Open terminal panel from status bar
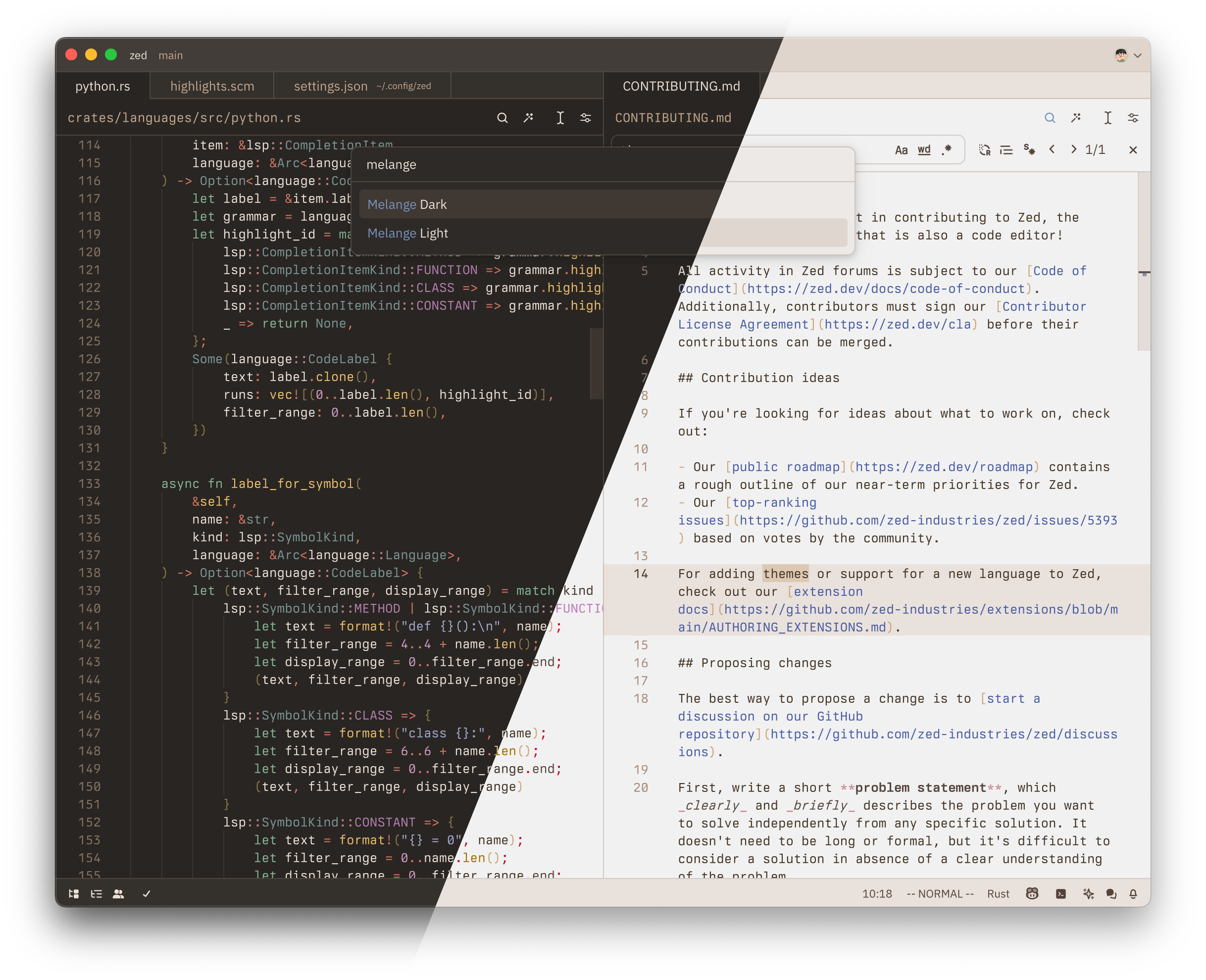The width and height of the screenshot is (1206, 980). pyautogui.click(x=1061, y=893)
